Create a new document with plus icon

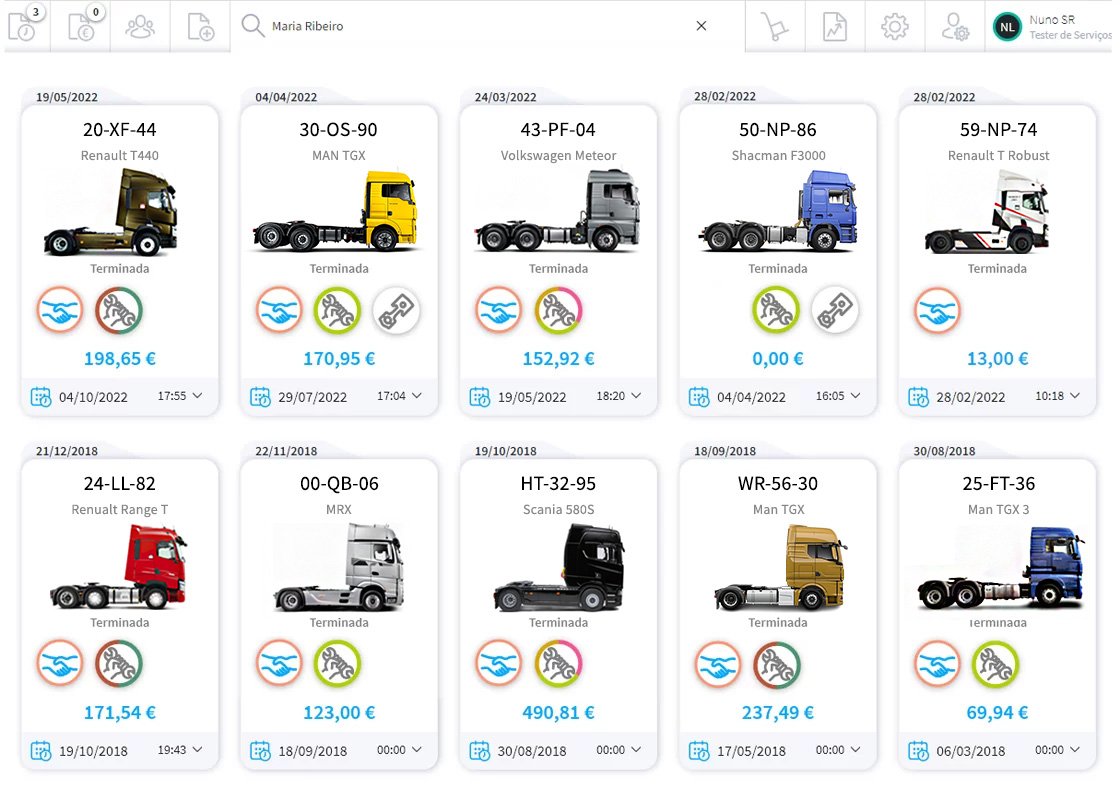(200, 26)
